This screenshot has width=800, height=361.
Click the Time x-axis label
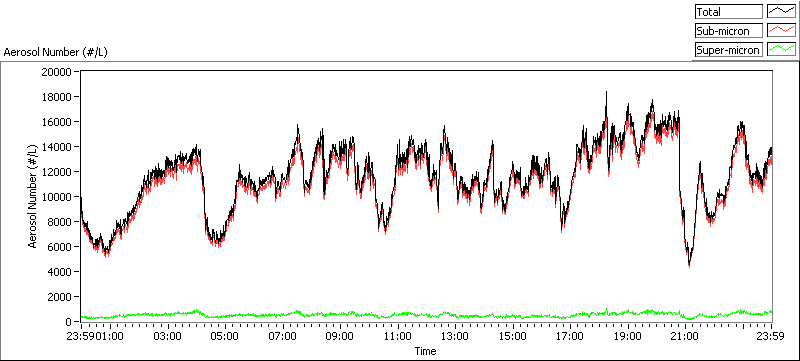425,351
